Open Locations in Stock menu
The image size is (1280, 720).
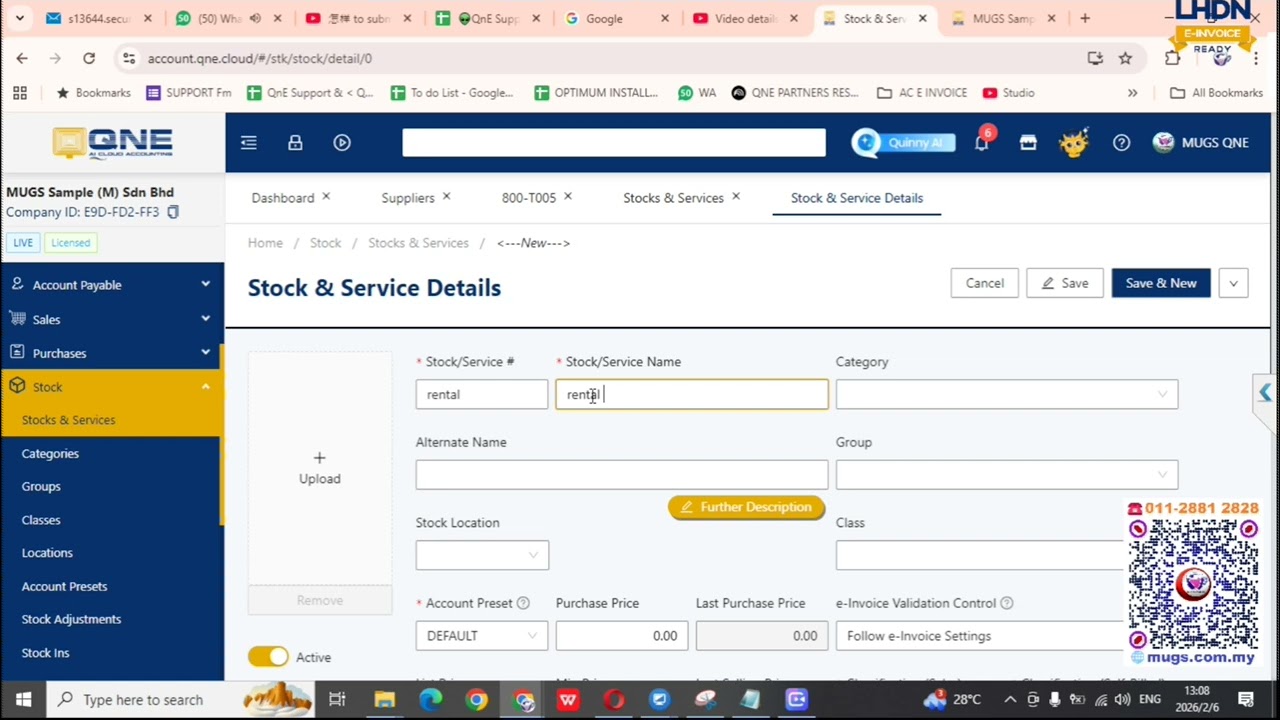pyautogui.click(x=47, y=553)
